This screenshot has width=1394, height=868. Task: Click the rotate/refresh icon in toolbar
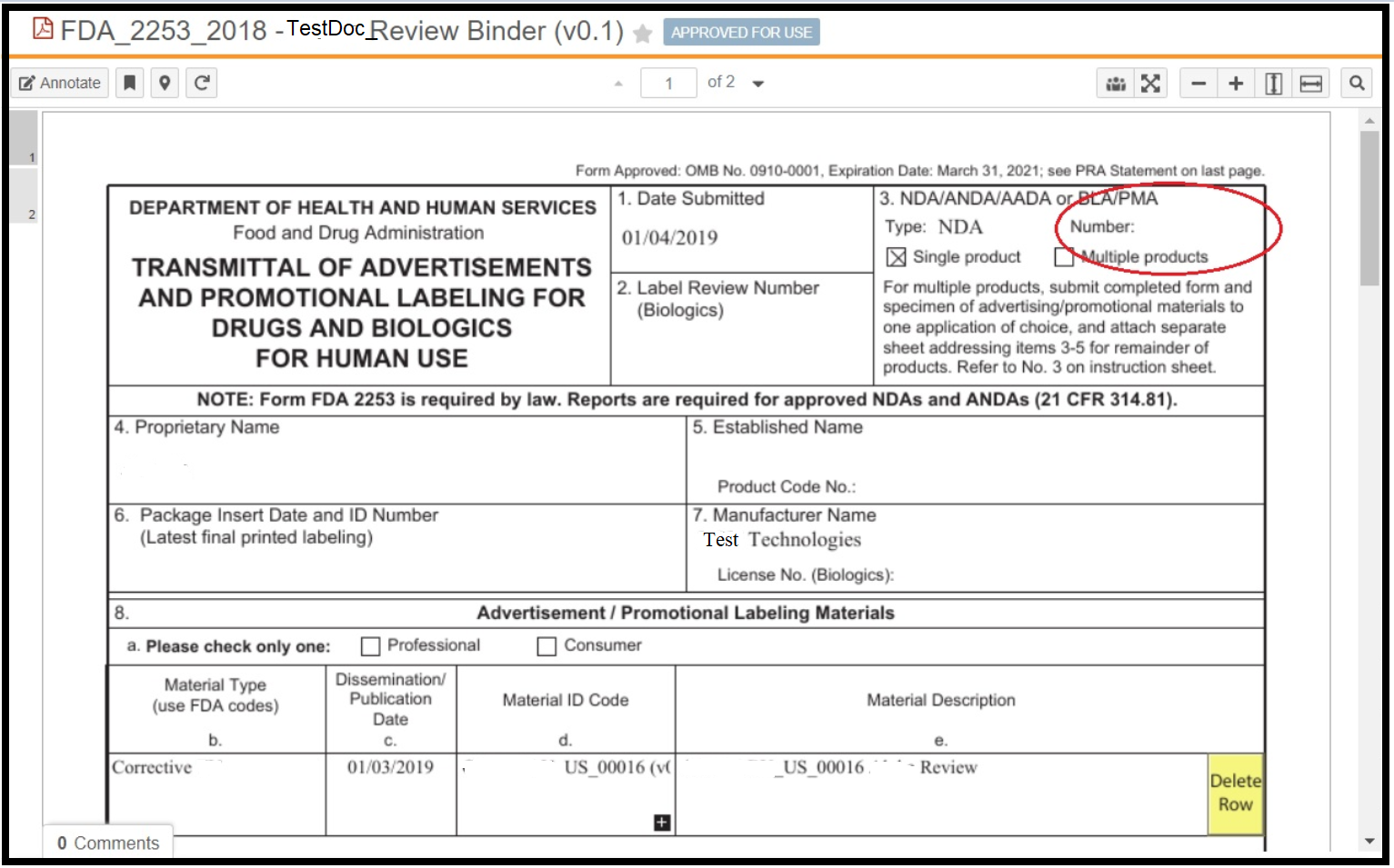(202, 83)
